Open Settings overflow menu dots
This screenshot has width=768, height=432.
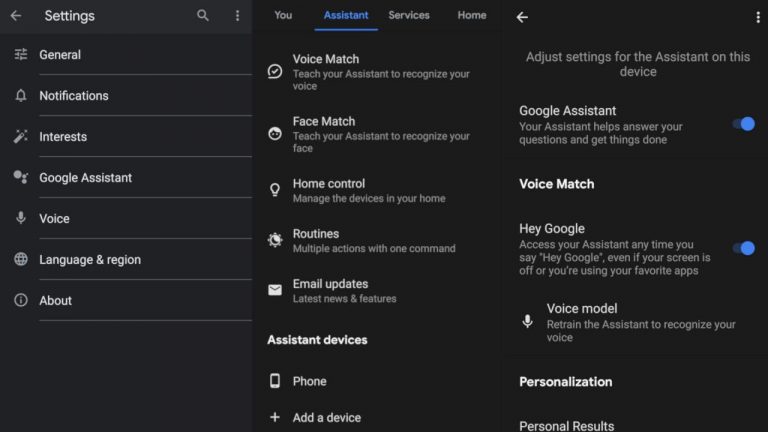tap(238, 16)
